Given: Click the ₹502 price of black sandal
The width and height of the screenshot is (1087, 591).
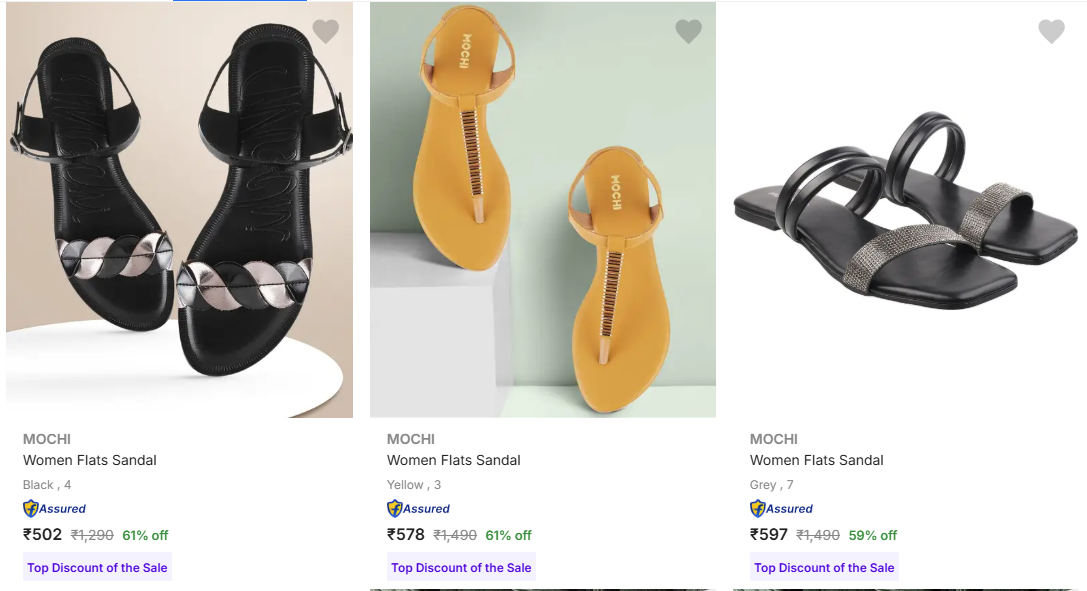Looking at the screenshot, I should click(43, 535).
